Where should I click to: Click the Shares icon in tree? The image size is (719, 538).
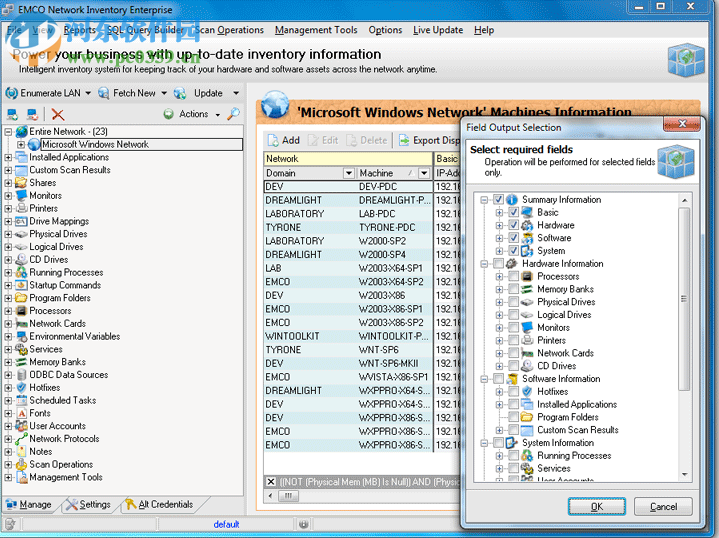[21, 183]
